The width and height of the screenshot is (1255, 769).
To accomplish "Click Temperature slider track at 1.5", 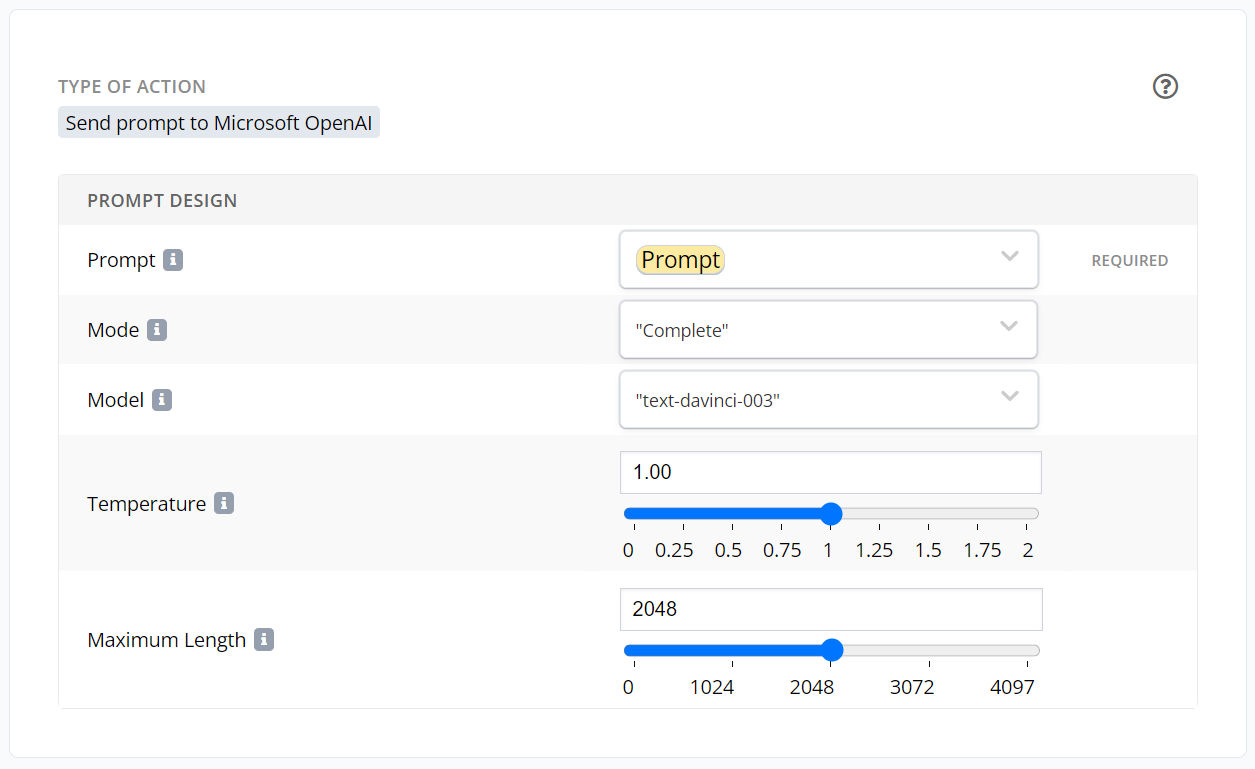I will pyautogui.click(x=929, y=514).
